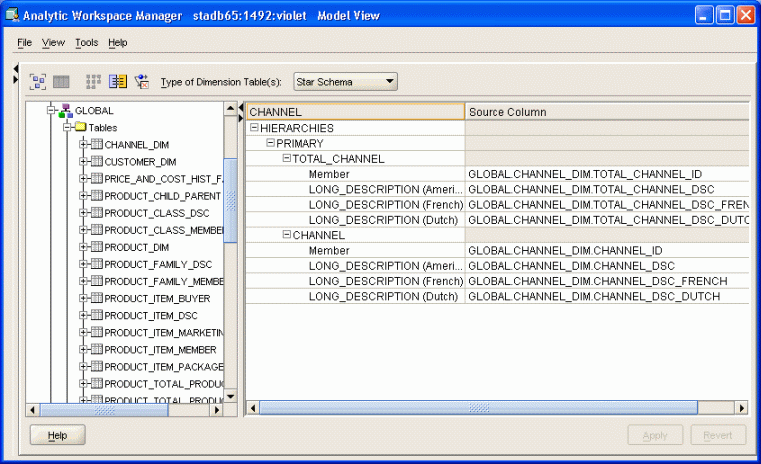Expand the CUSTOMER_DIM table node
Screen dimensions: 761x464
(84, 162)
